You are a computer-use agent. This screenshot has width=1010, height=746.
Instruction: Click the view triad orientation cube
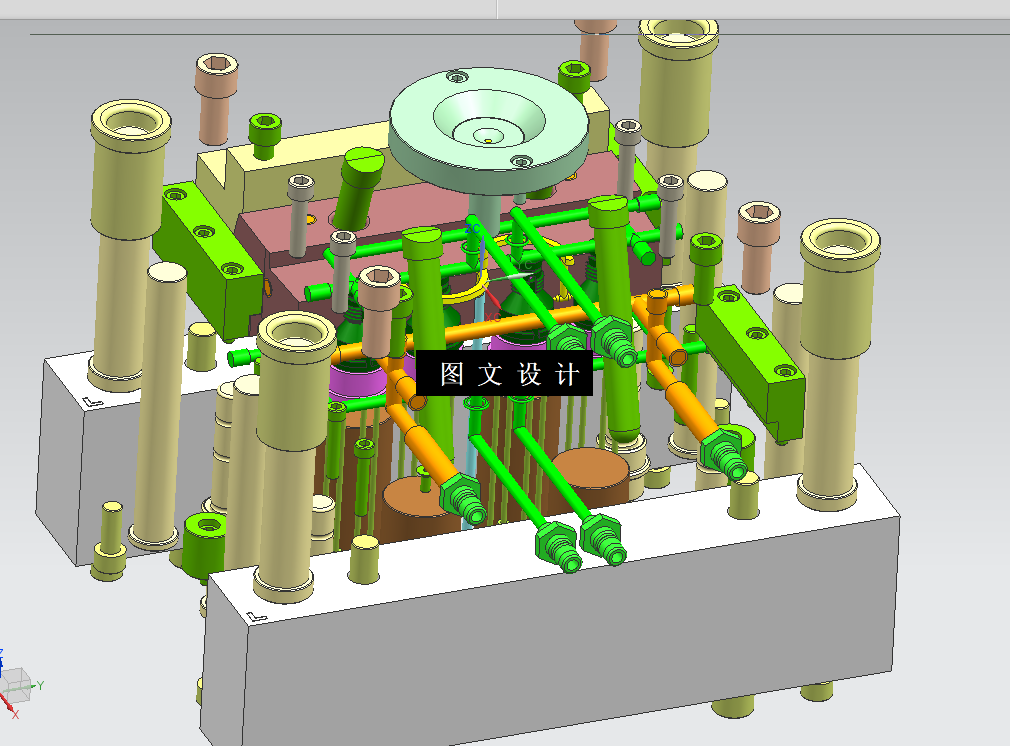[15, 685]
